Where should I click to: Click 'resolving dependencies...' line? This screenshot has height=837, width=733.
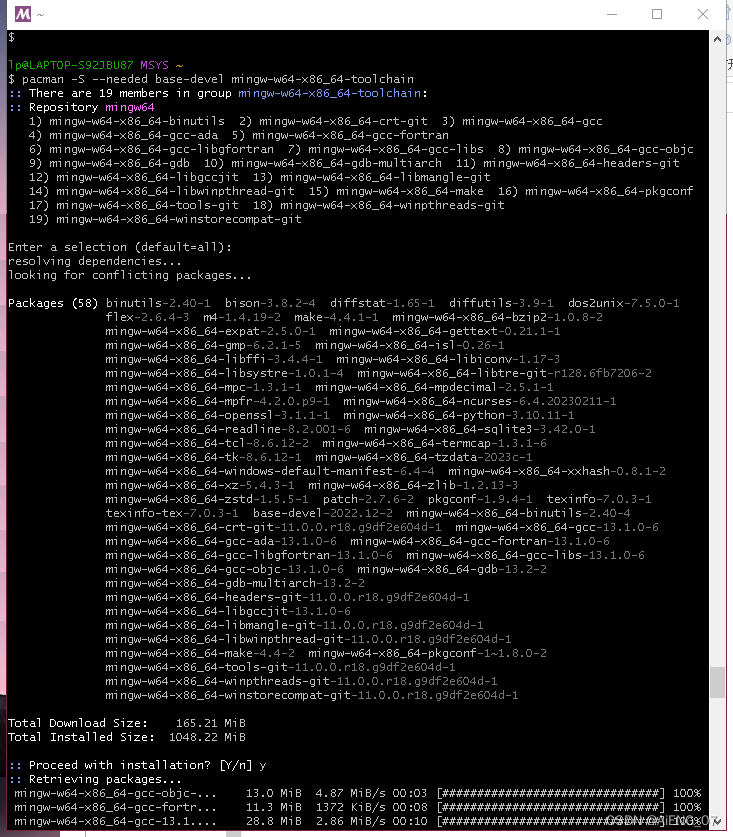tap(94, 261)
